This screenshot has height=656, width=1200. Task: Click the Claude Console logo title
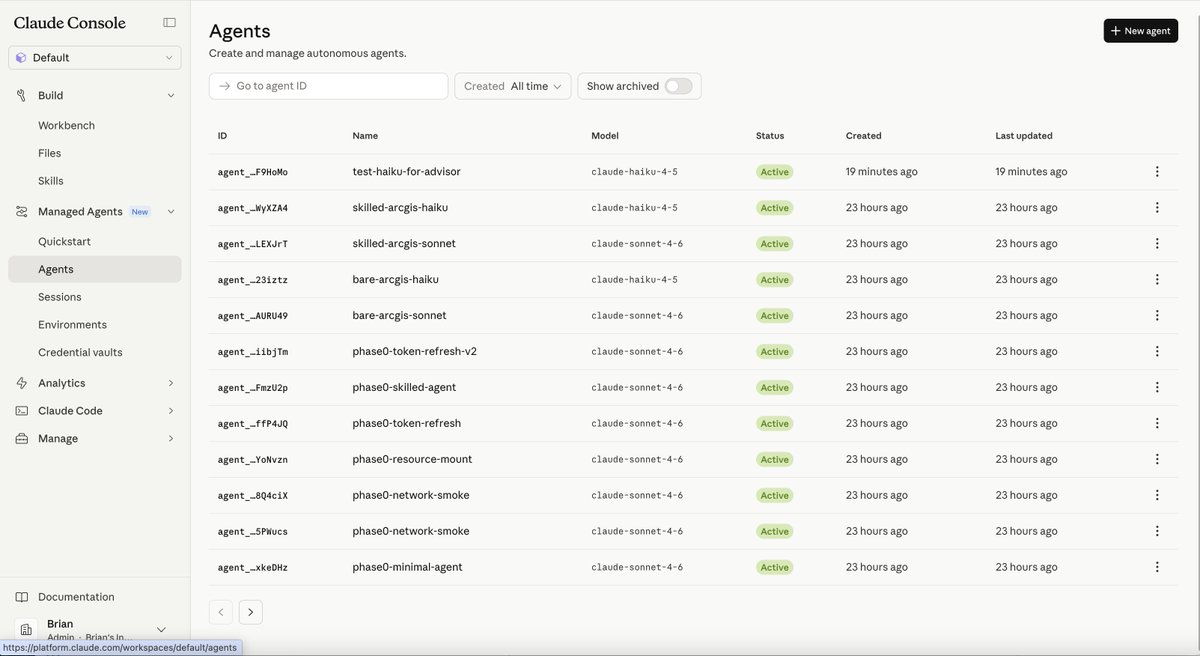(70, 22)
